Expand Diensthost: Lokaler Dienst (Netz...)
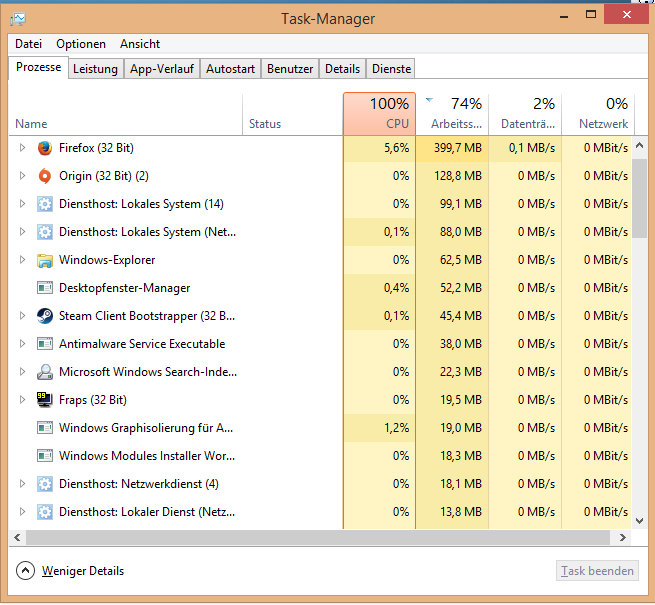 click(x=23, y=511)
